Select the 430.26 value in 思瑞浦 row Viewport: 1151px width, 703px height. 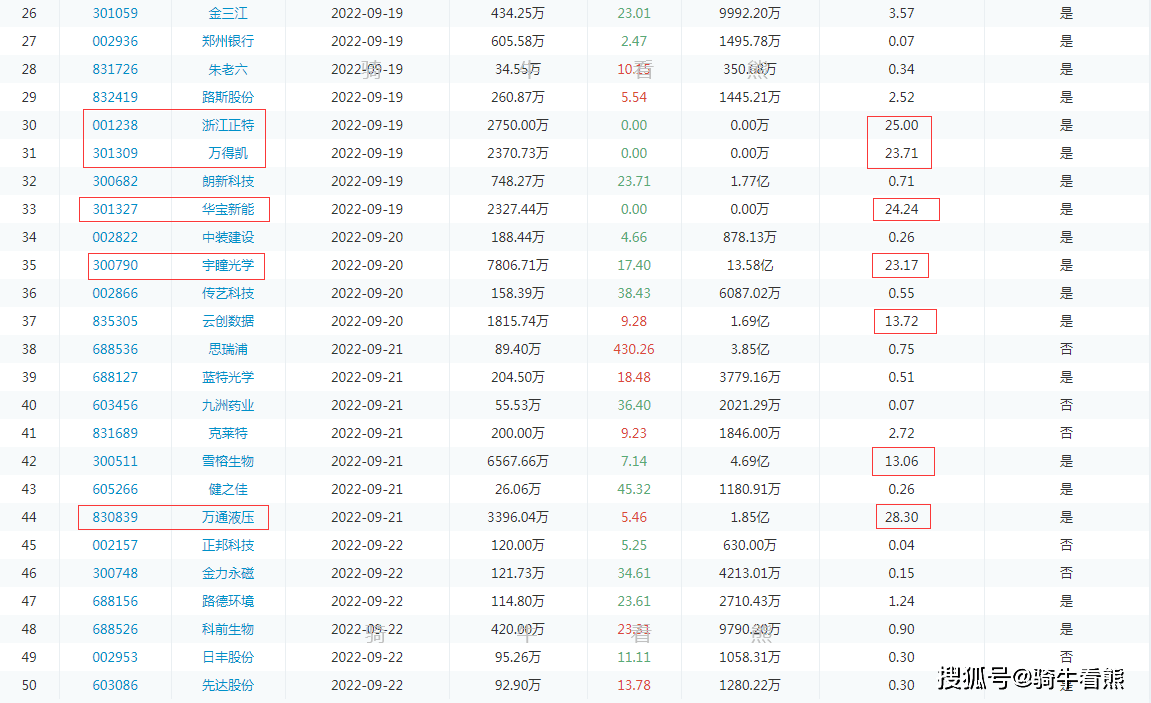pos(633,349)
